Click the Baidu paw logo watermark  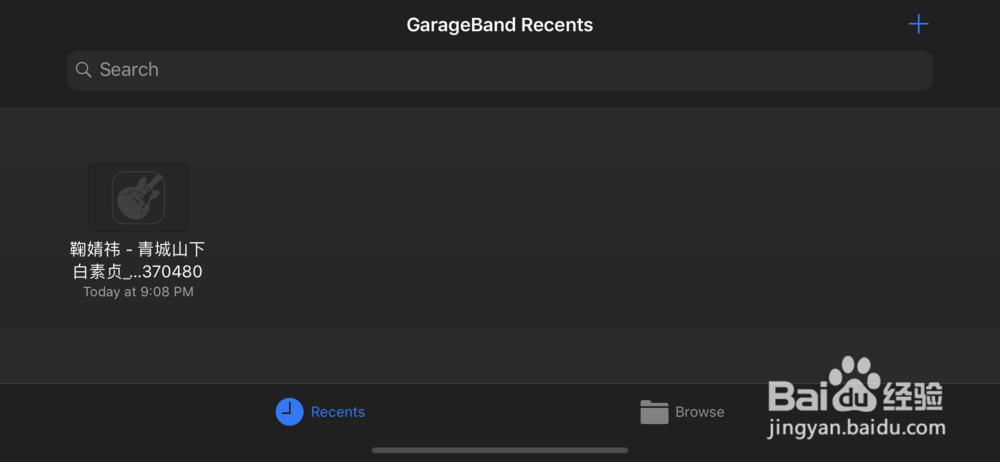click(x=854, y=384)
